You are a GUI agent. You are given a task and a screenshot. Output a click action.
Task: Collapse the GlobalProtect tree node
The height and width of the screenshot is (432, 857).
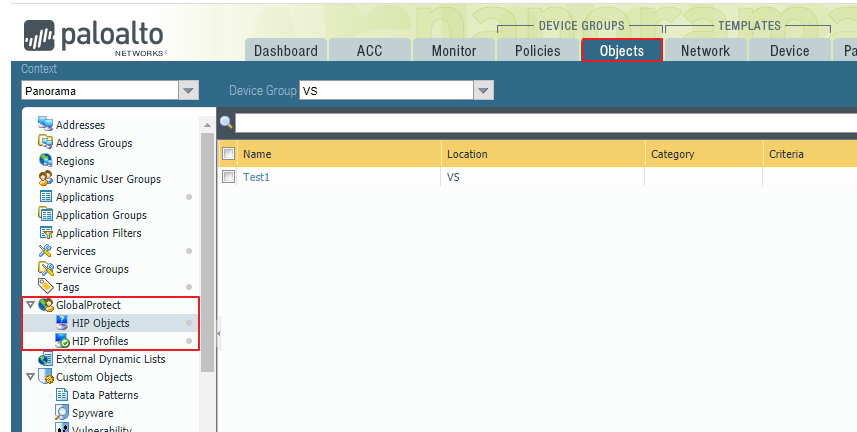click(x=31, y=305)
